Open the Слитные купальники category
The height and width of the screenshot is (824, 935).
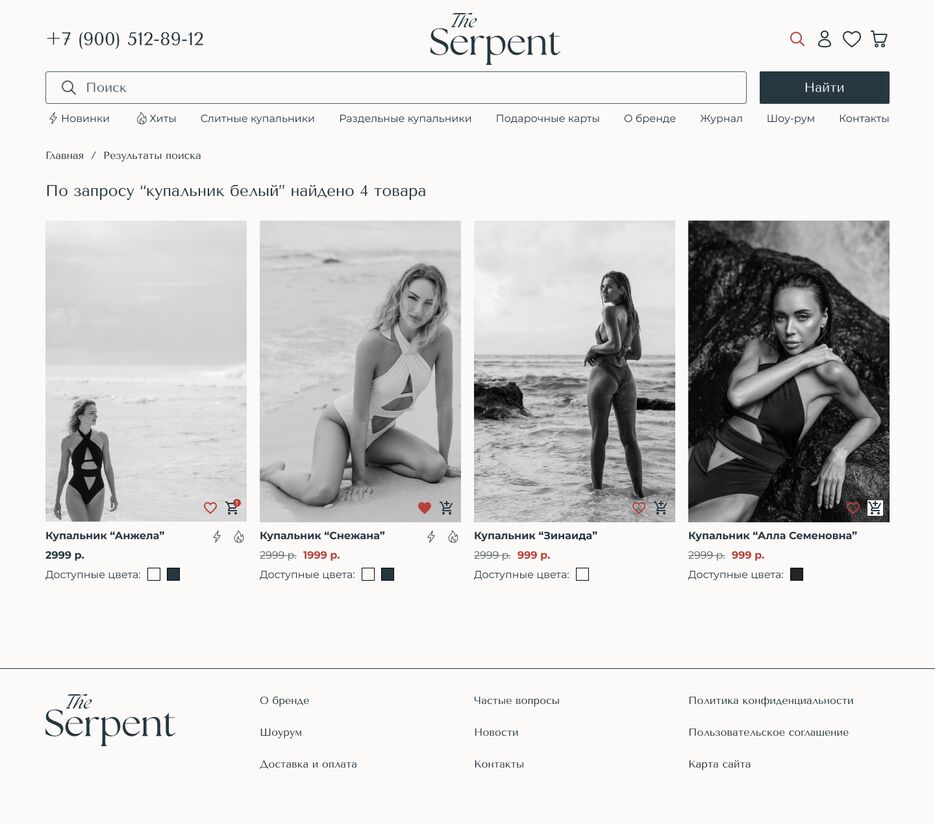[x=257, y=119]
